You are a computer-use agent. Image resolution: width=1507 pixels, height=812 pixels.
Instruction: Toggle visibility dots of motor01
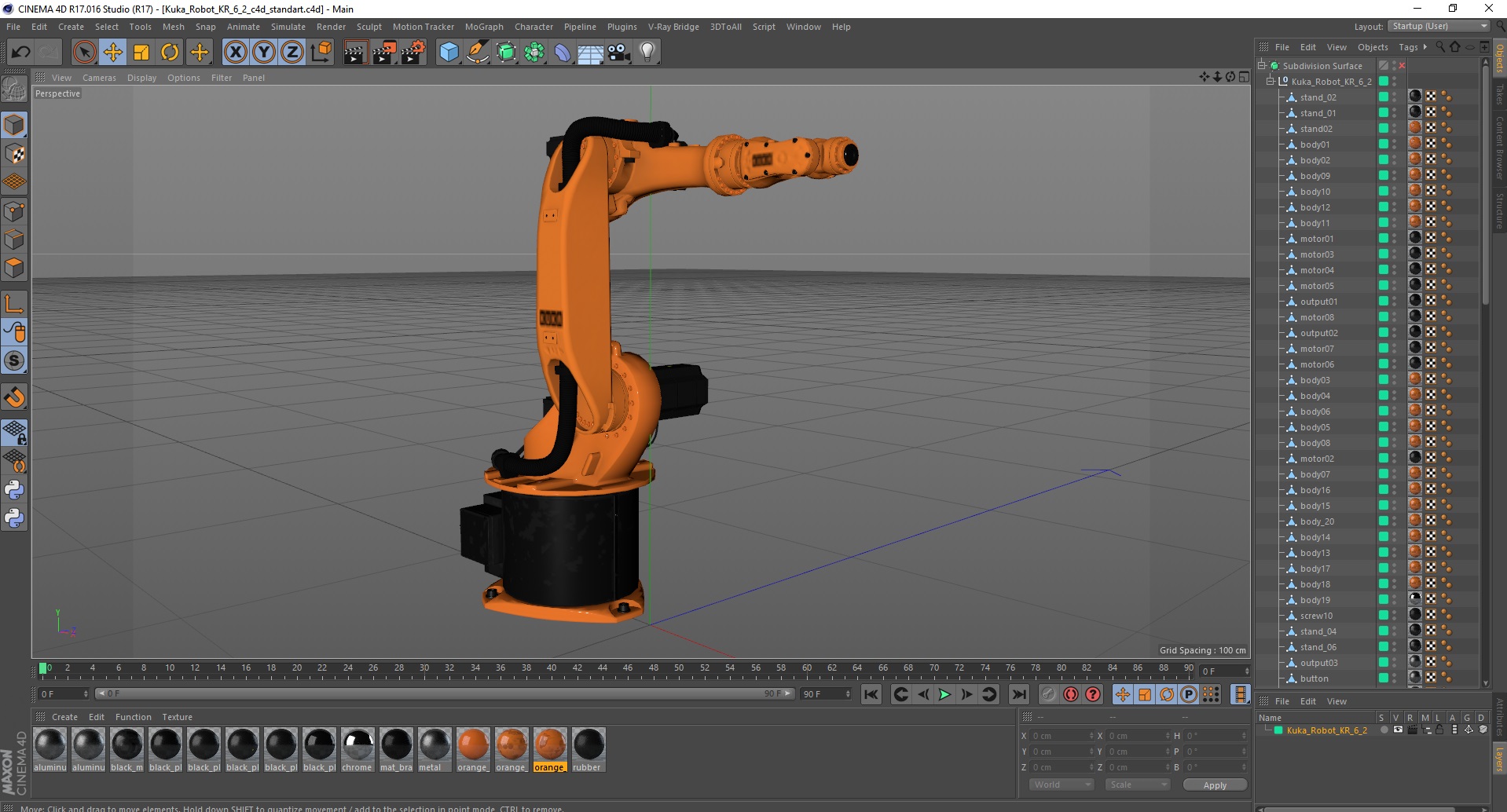click(x=1395, y=239)
